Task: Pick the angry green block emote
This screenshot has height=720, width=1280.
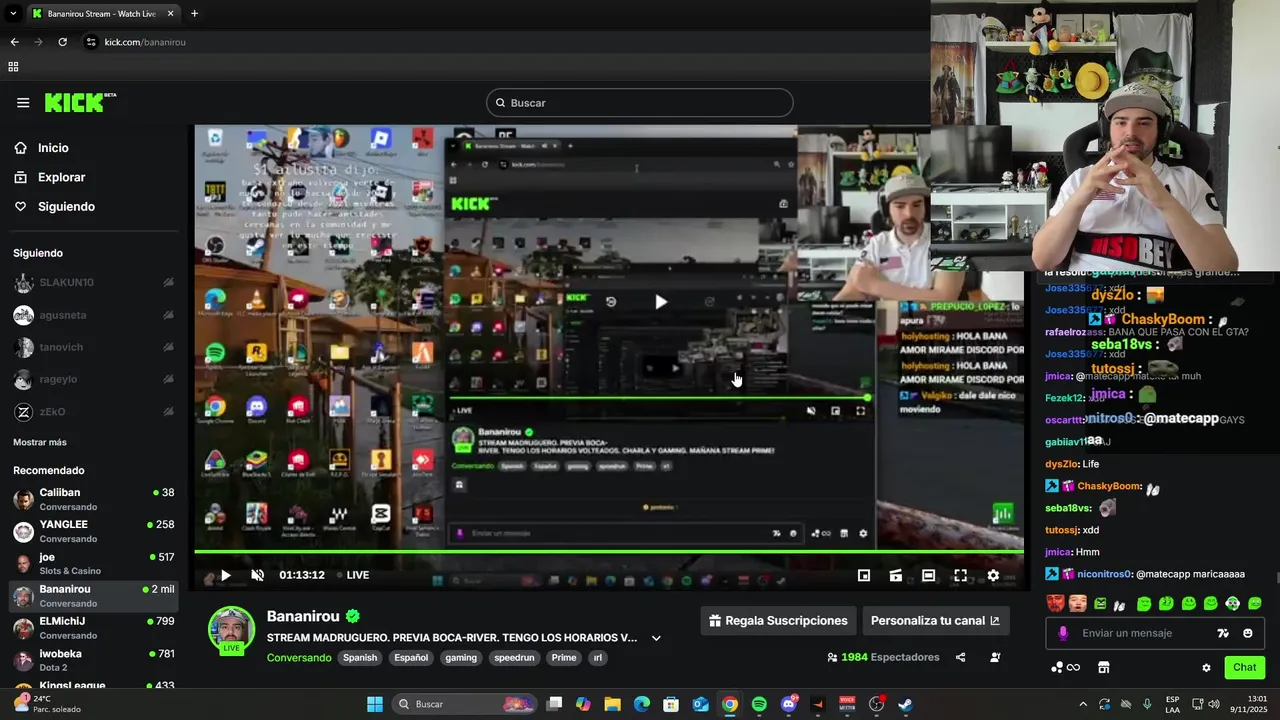Action: click(x=1100, y=603)
